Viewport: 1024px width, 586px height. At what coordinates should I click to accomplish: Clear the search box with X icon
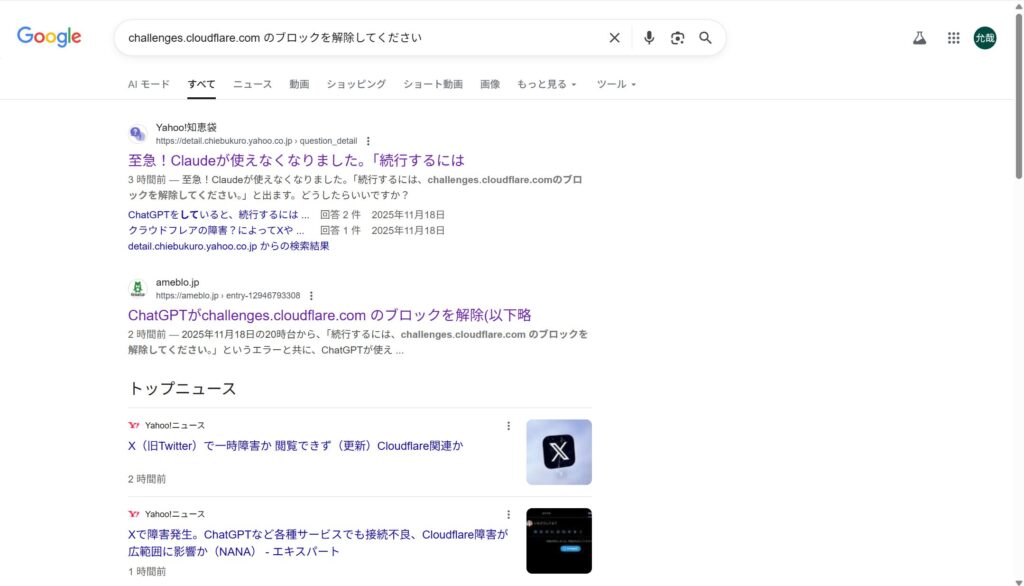coord(615,38)
